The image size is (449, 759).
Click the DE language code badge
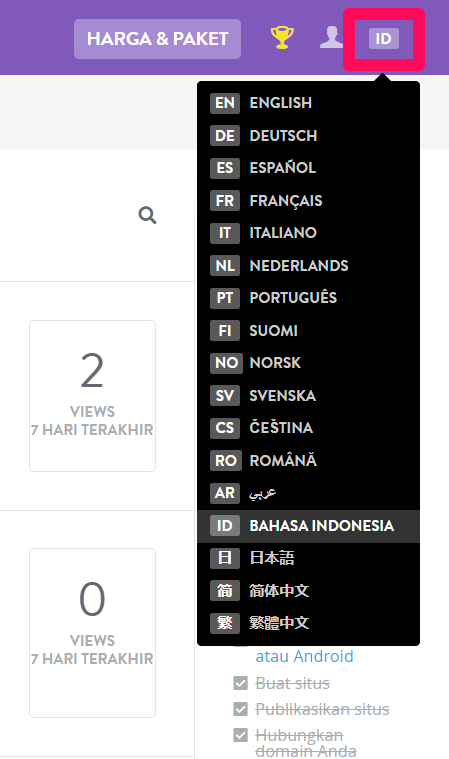coord(225,136)
